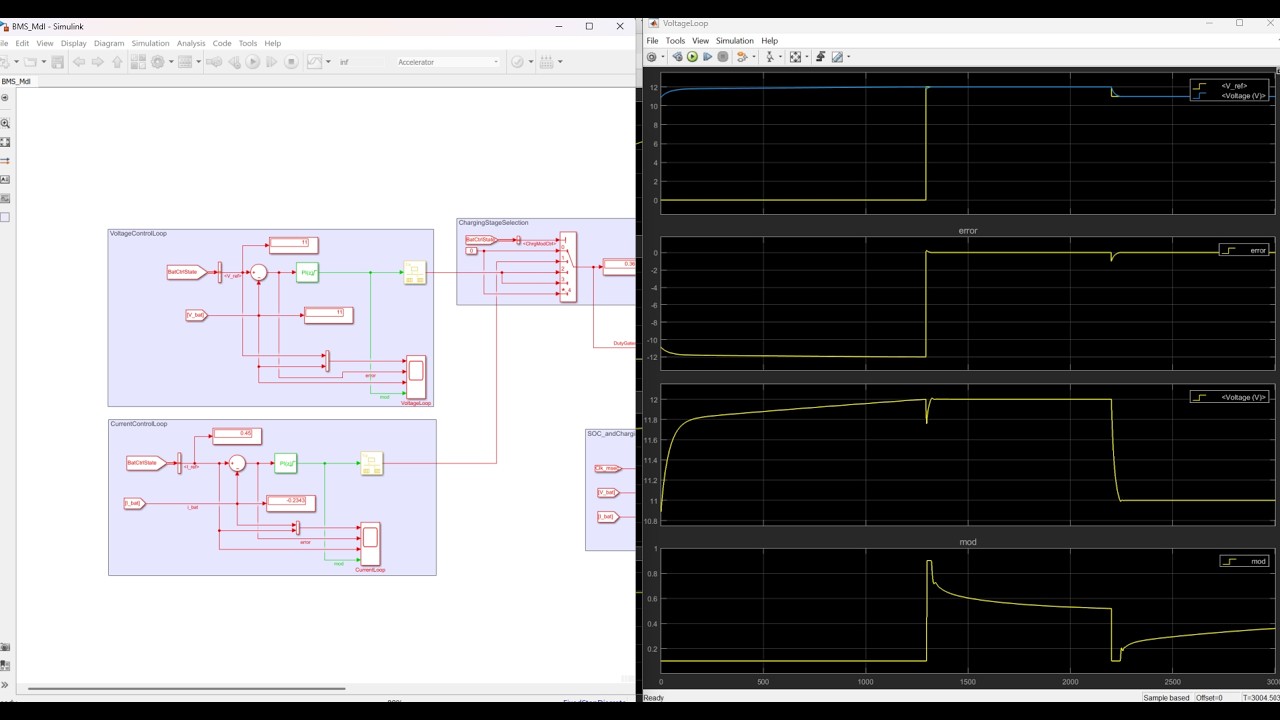The height and width of the screenshot is (720, 1280).
Task: Open a model with the Simulink folder icon
Action: tap(31, 62)
